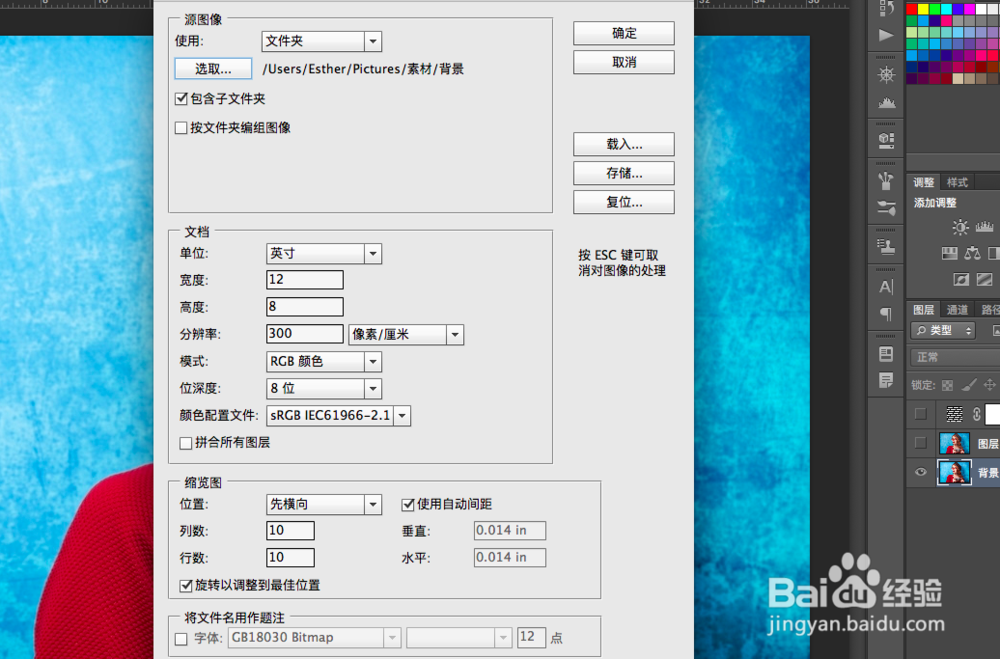Open the Layer Comps panel icon
This screenshot has height=659, width=1000.
pyautogui.click(x=886, y=353)
